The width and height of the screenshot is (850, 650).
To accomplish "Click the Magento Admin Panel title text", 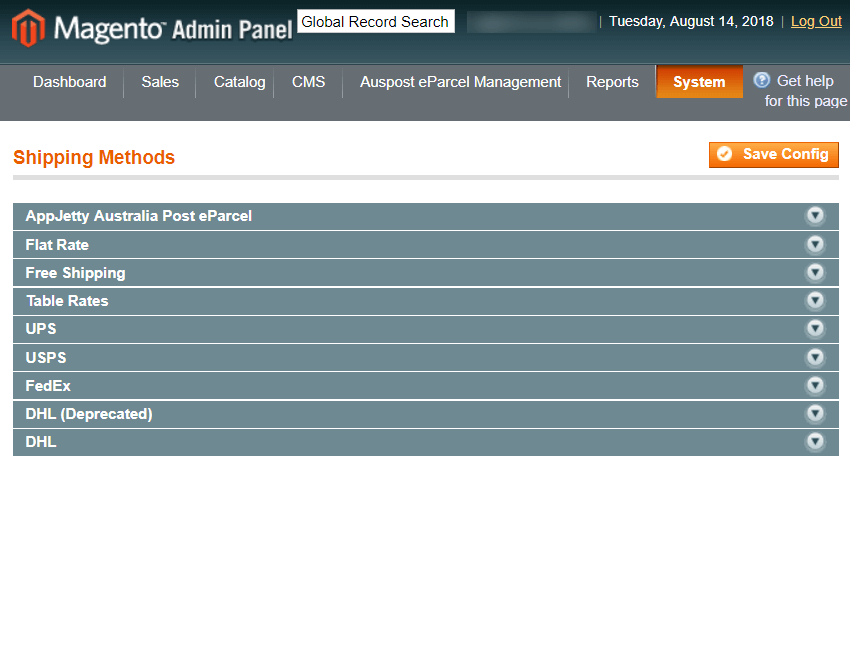I will [x=173, y=28].
